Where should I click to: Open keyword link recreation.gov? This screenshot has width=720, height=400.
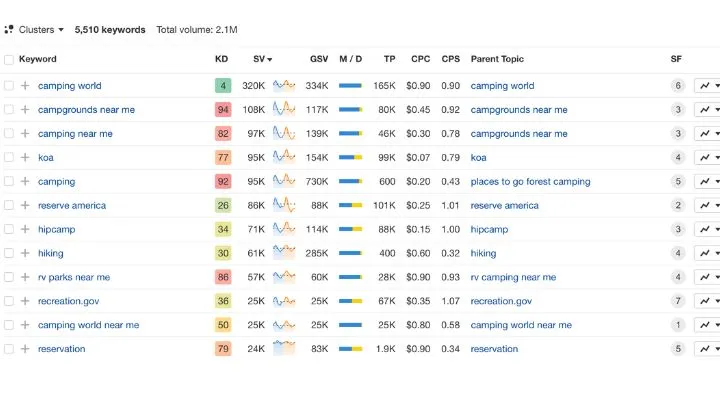(68, 301)
